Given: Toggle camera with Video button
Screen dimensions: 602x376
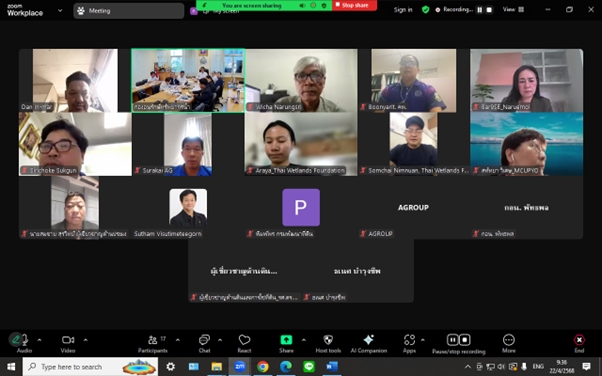Looking at the screenshot, I should pos(68,344).
